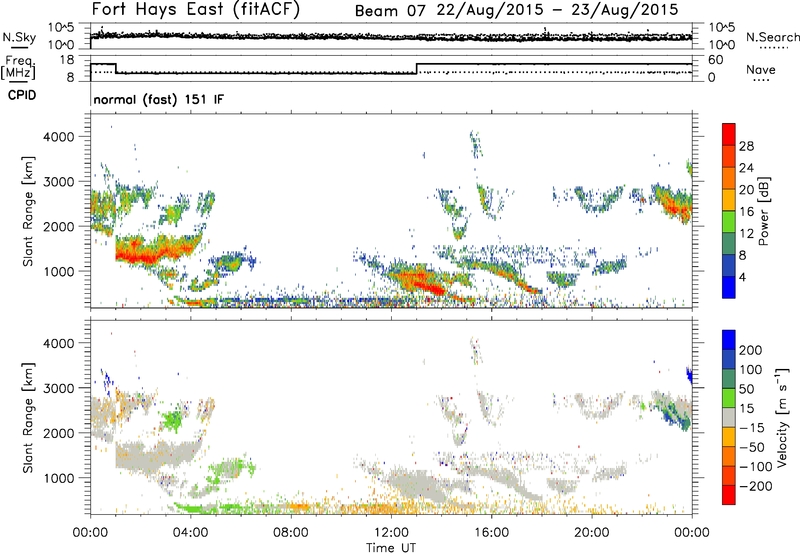Click the "1000" range tick in the velocity panel

pyautogui.click(x=59, y=478)
